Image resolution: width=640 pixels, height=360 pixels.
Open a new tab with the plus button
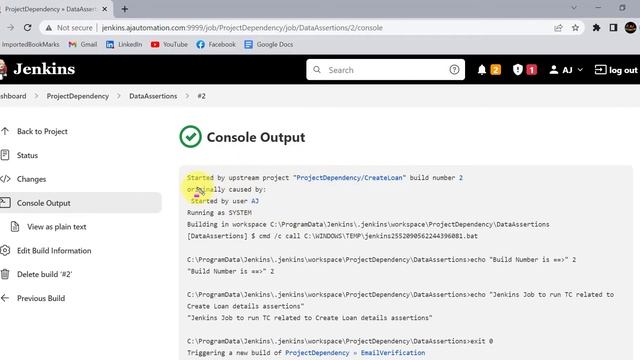(124, 9)
